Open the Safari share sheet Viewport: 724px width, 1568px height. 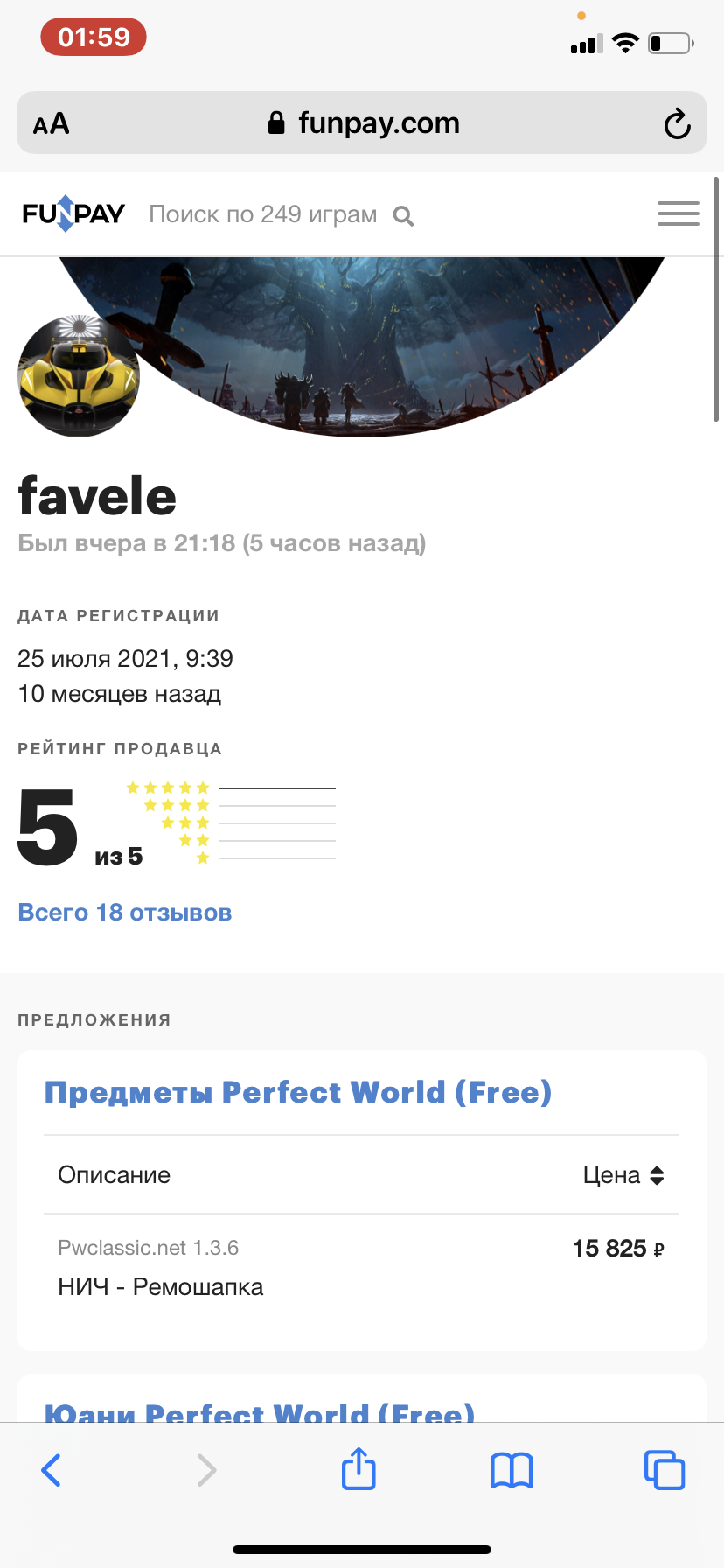click(x=359, y=1469)
